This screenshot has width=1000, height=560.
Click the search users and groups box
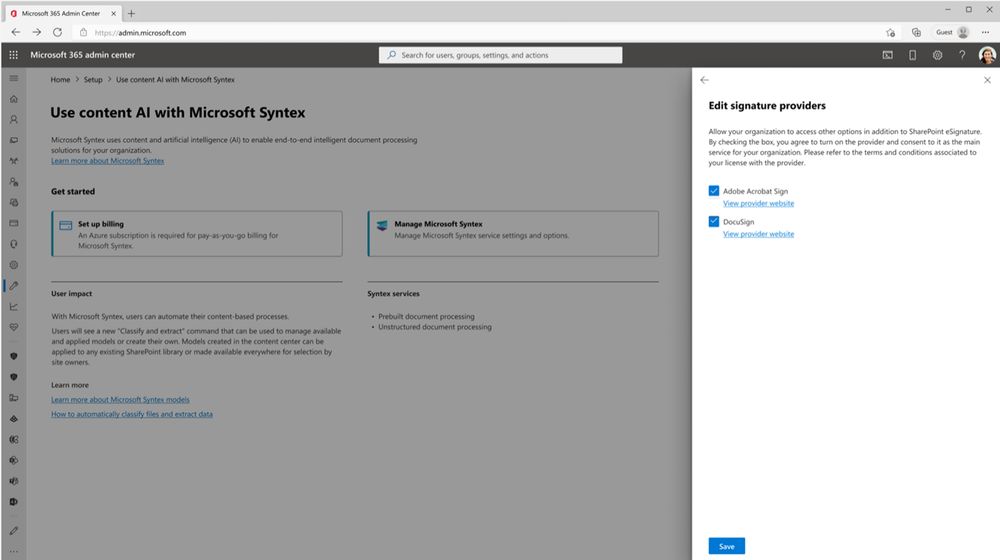pos(501,55)
